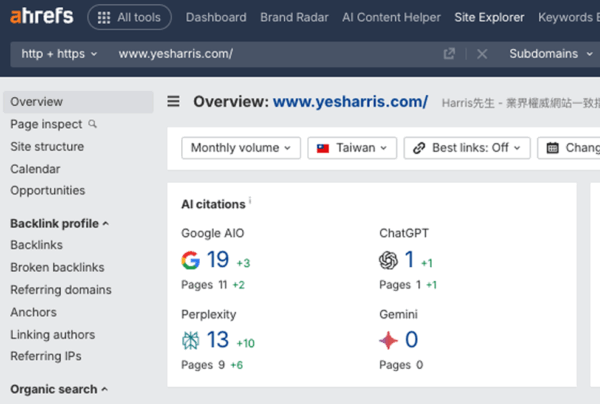Click the Ahrefs logo
This screenshot has width=600, height=404.
click(x=41, y=16)
